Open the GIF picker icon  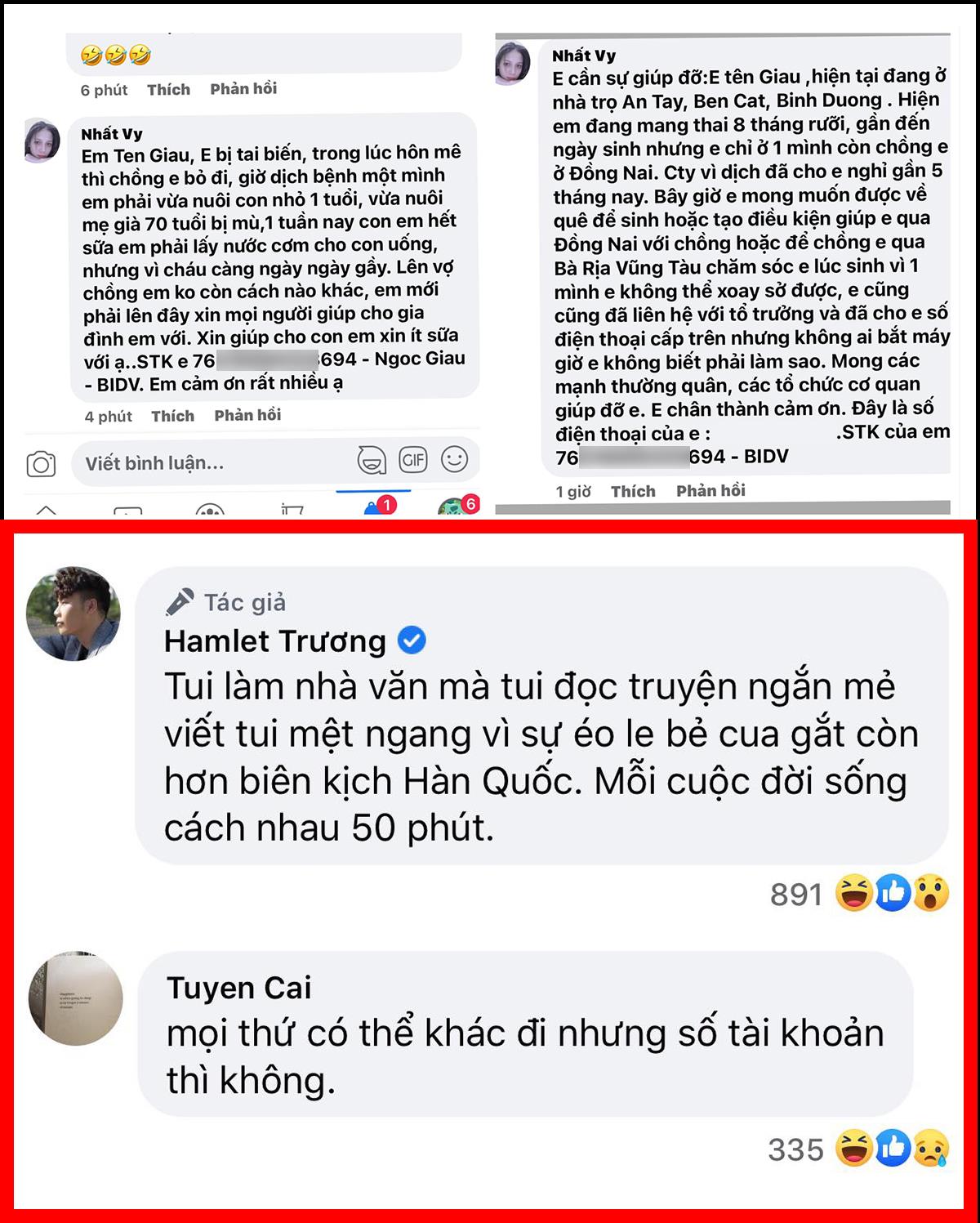pos(413,460)
